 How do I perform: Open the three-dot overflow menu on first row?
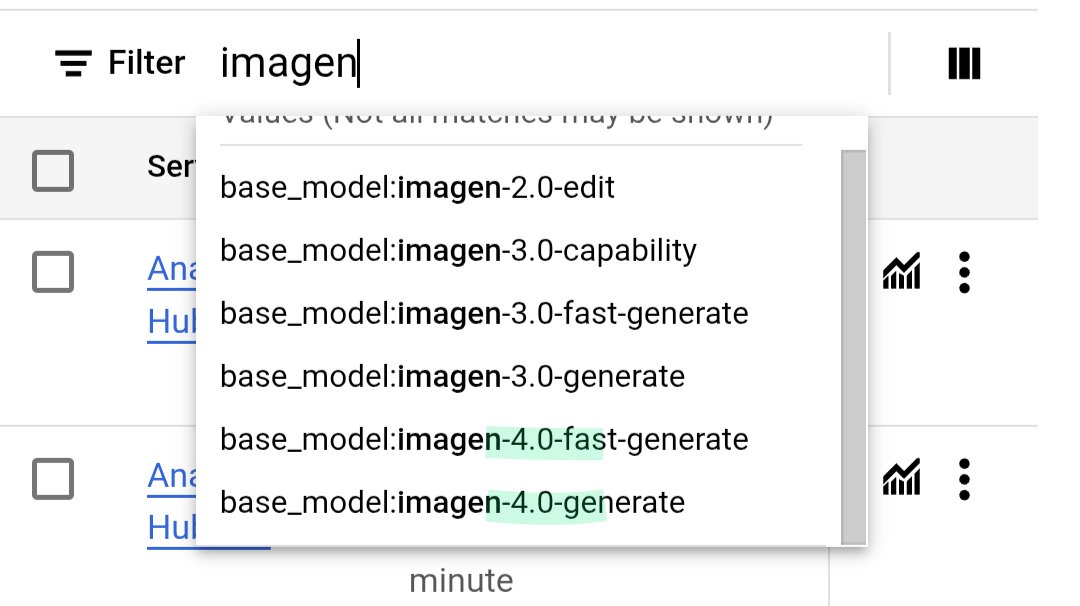[964, 272]
